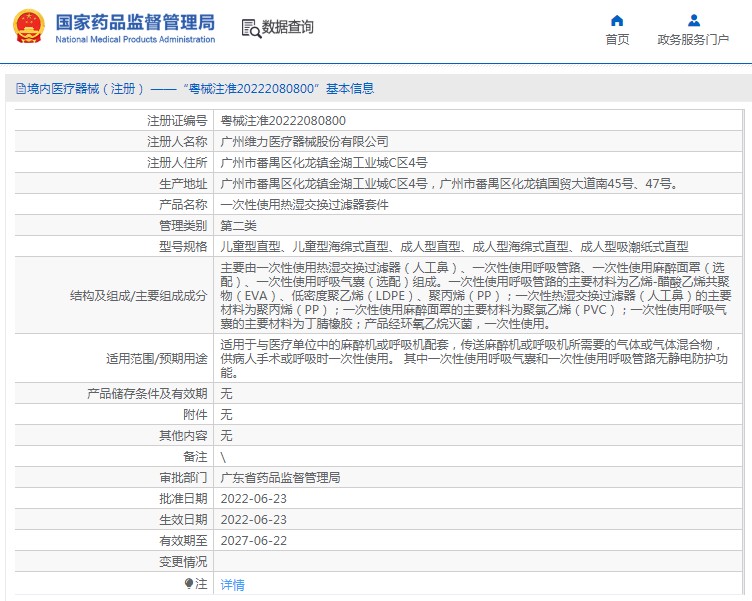Select production address text ending 45号、47号
Image resolution: width=752 pixels, height=601 pixels.
coord(449,184)
